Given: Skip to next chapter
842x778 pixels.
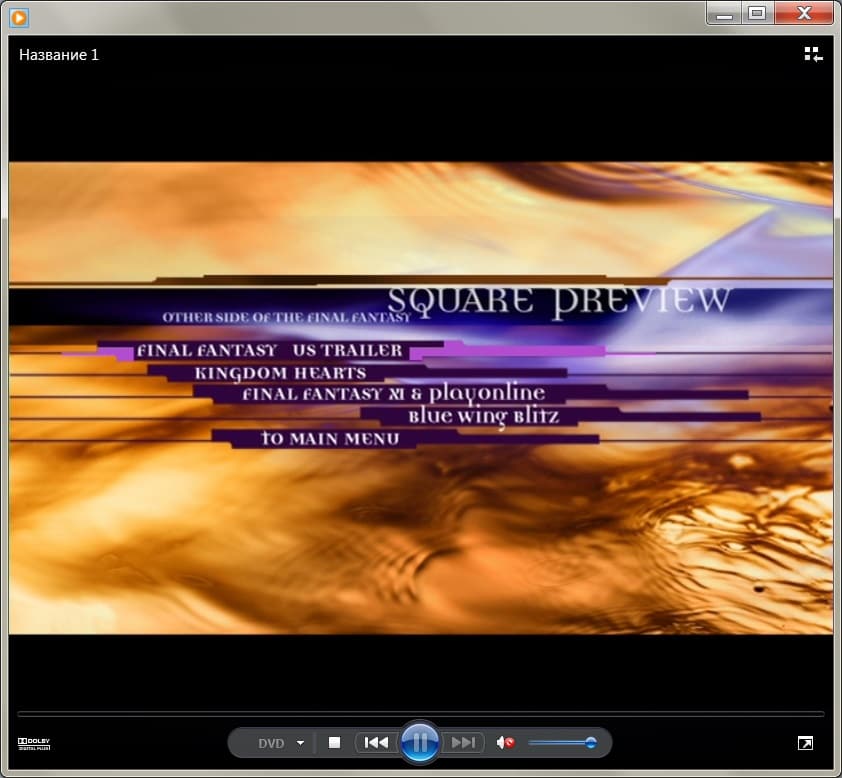Looking at the screenshot, I should [x=463, y=743].
